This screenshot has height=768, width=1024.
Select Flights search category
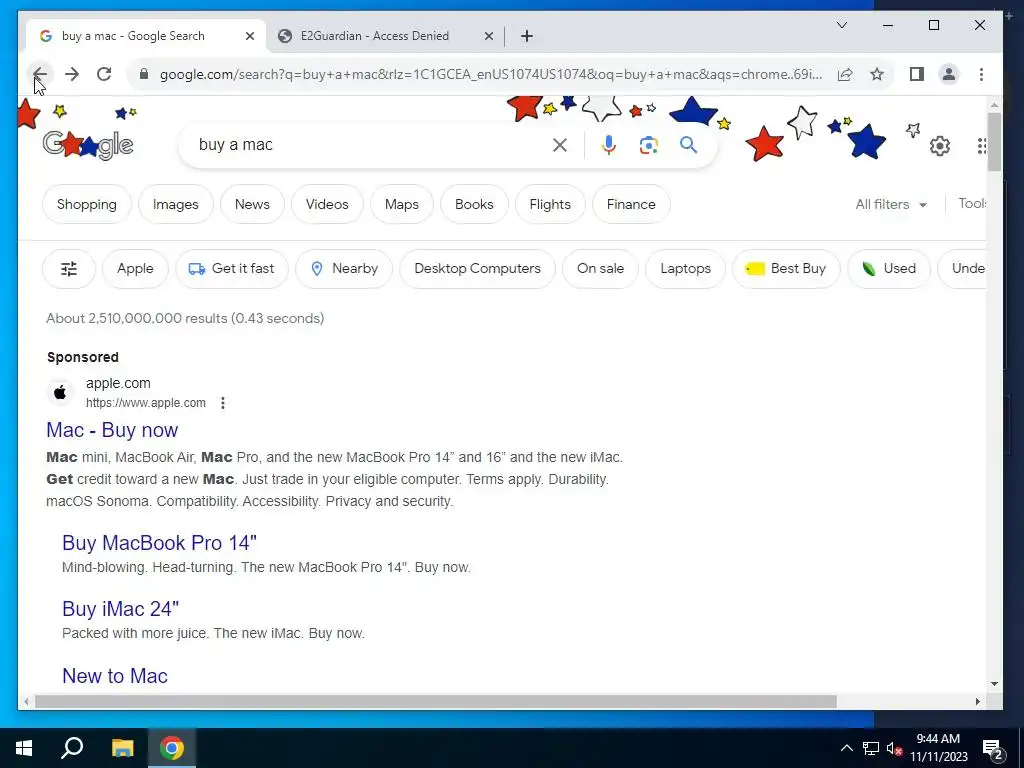(550, 204)
